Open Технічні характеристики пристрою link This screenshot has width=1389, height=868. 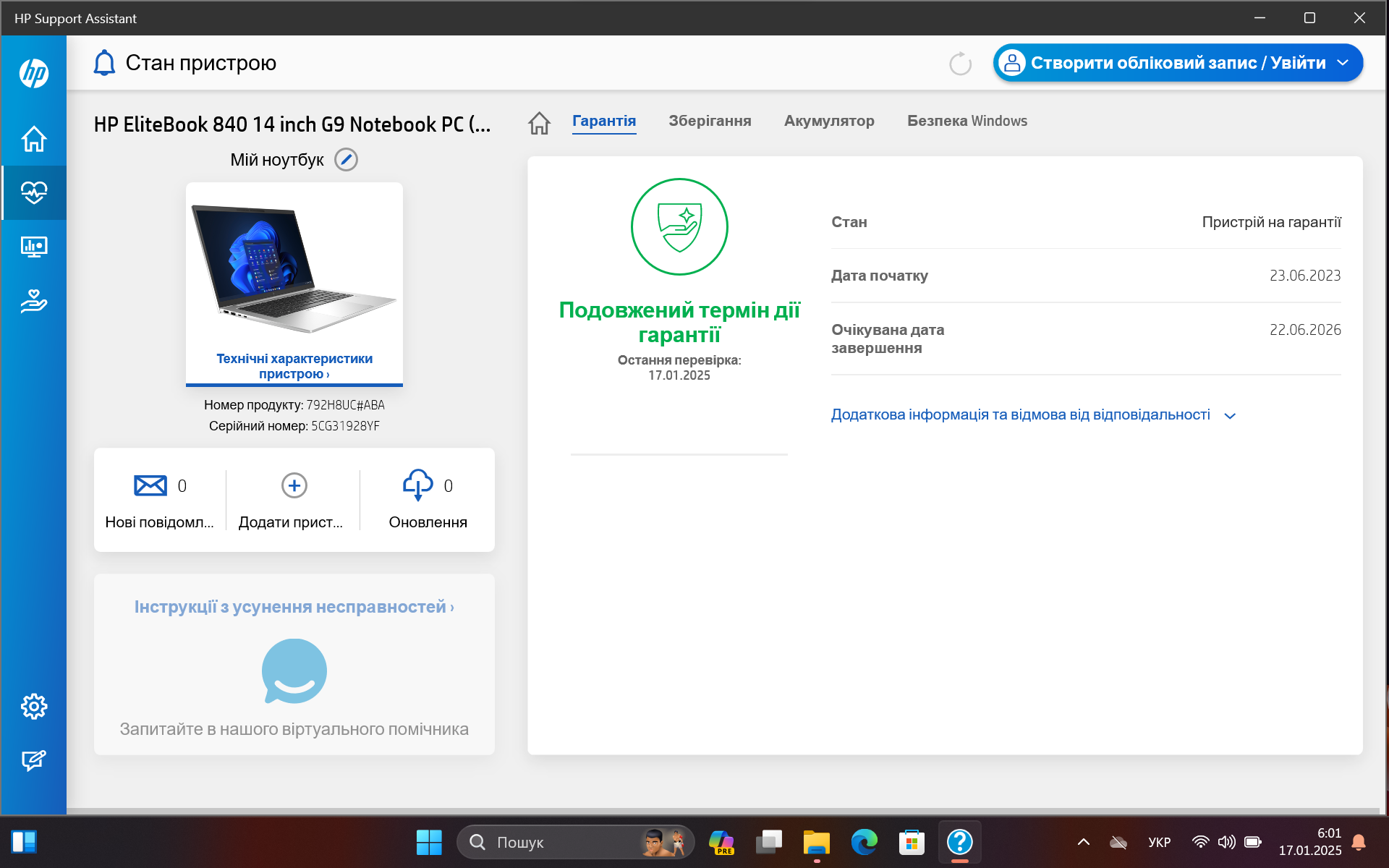point(294,366)
